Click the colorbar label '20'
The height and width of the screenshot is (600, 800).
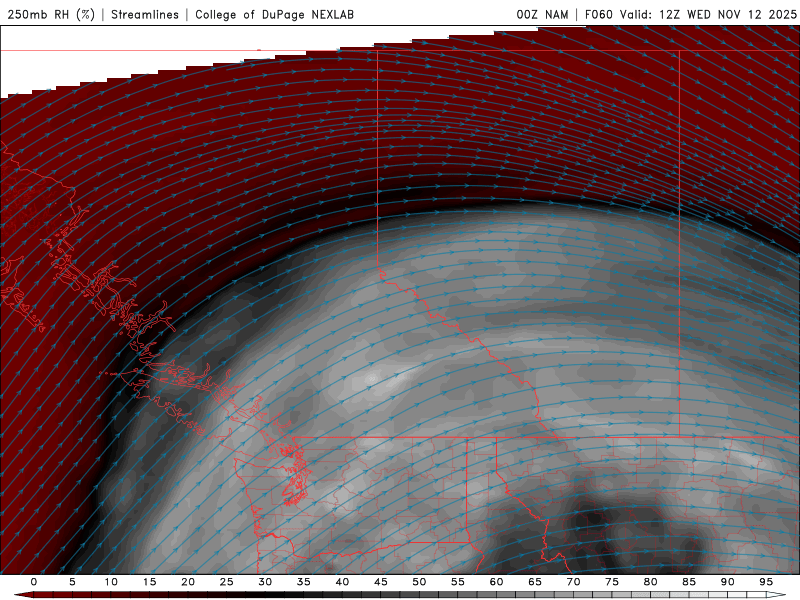click(188, 582)
